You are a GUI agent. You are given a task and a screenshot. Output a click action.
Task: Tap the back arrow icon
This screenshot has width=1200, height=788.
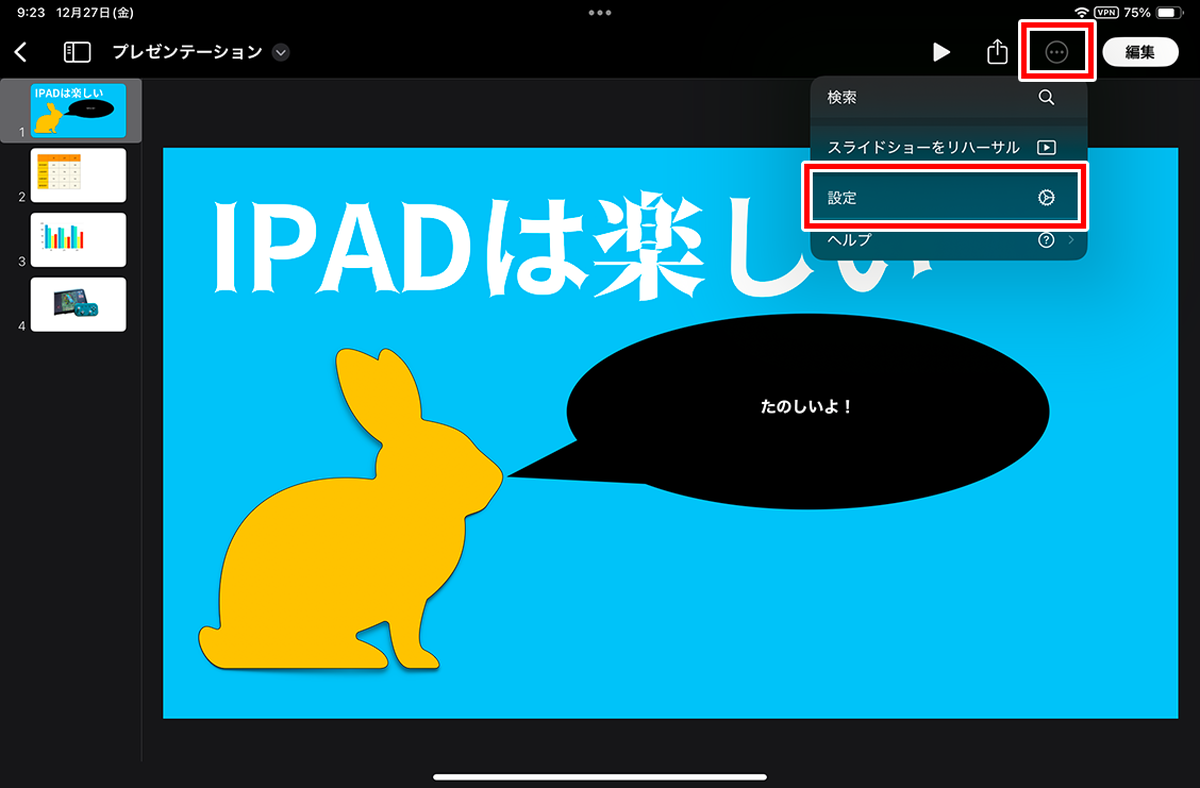21,52
